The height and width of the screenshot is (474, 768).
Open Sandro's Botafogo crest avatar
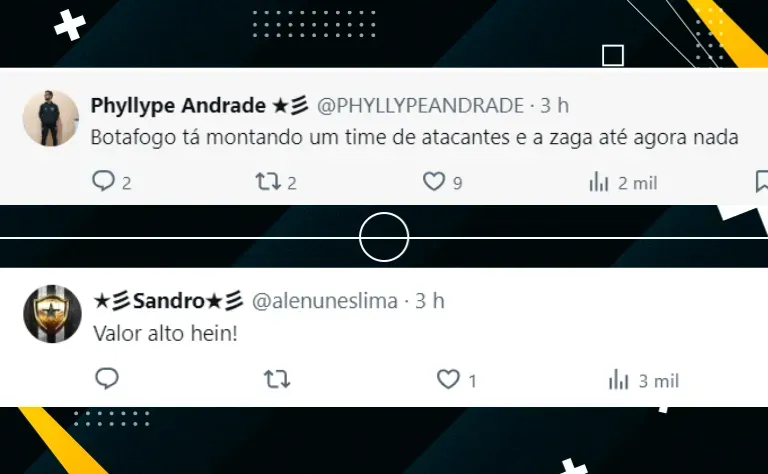(52, 314)
